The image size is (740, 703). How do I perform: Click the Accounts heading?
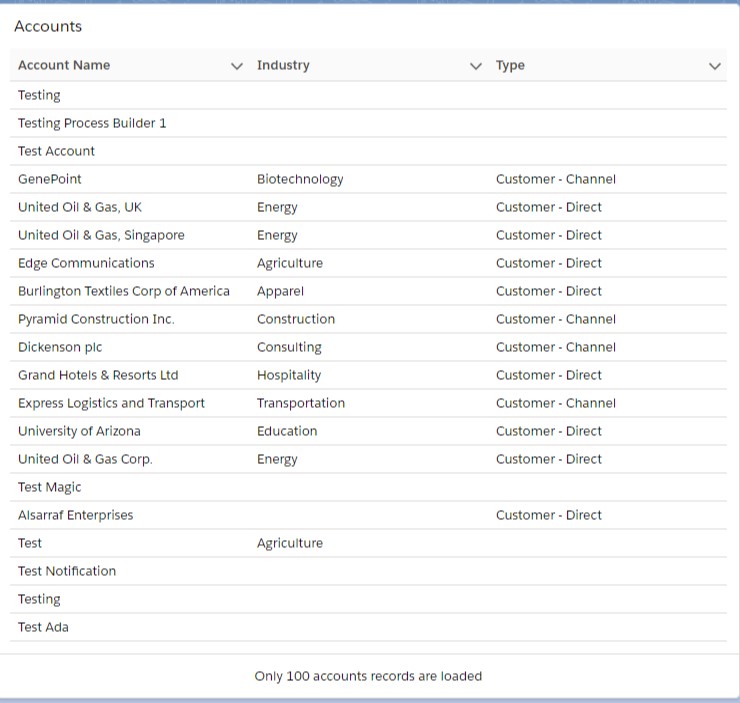coord(48,26)
